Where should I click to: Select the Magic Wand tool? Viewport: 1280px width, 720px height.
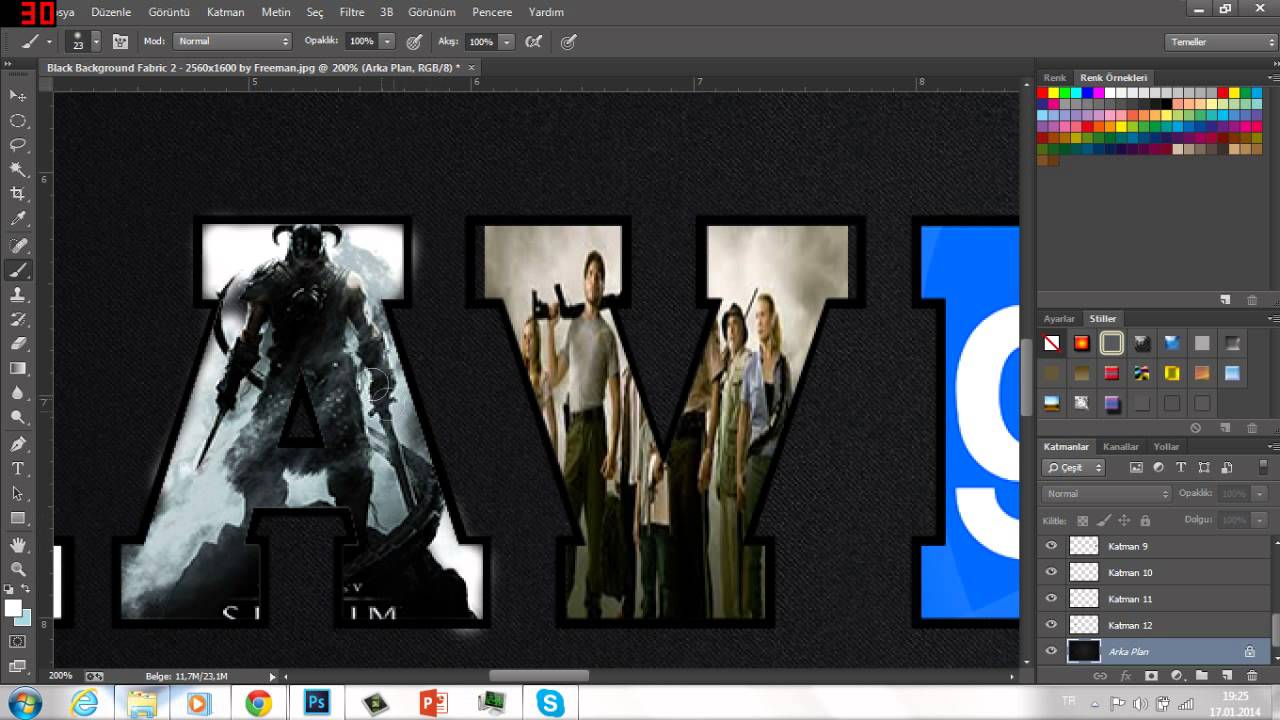coord(18,170)
